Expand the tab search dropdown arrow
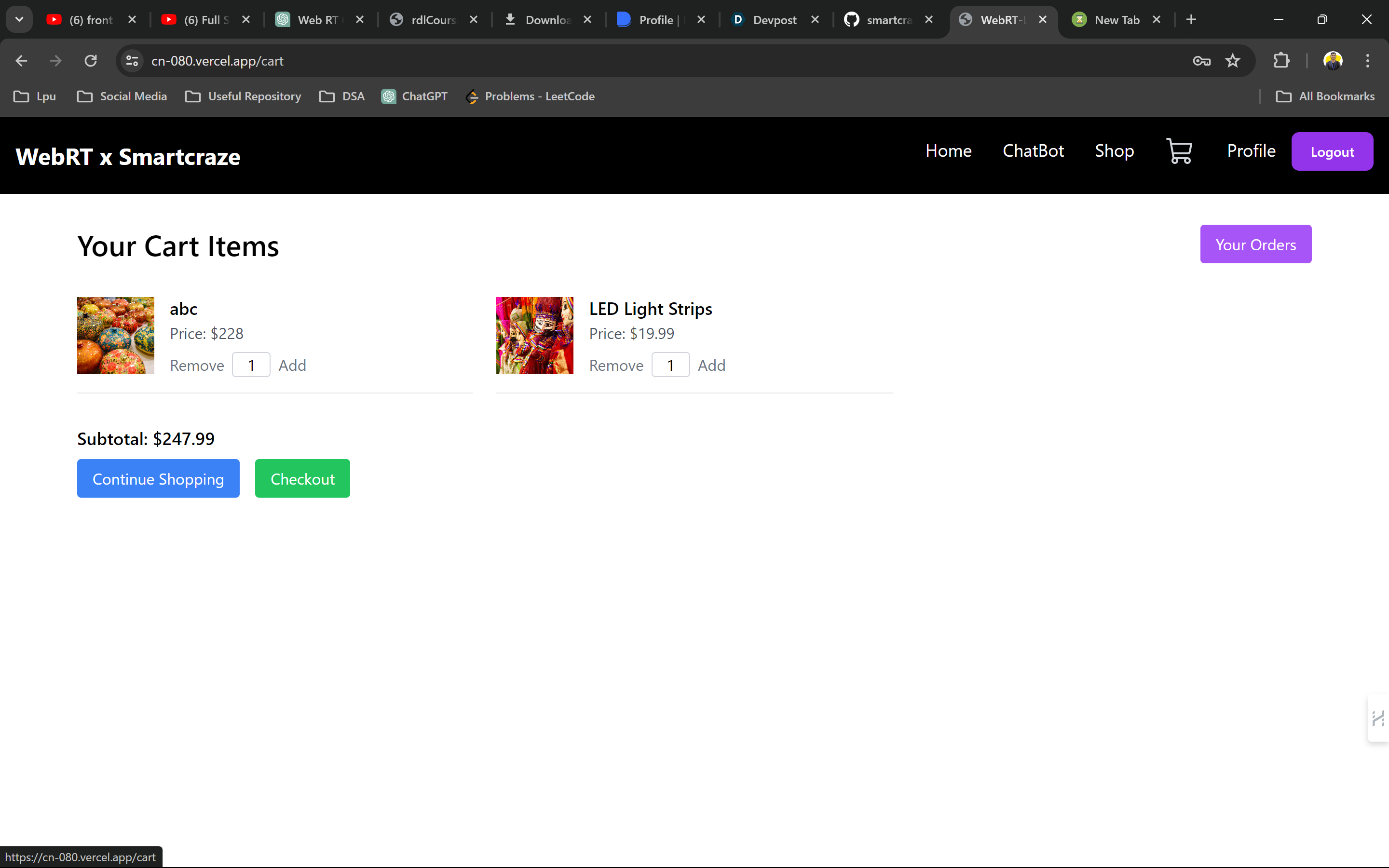Image resolution: width=1389 pixels, height=868 pixels. click(19, 19)
